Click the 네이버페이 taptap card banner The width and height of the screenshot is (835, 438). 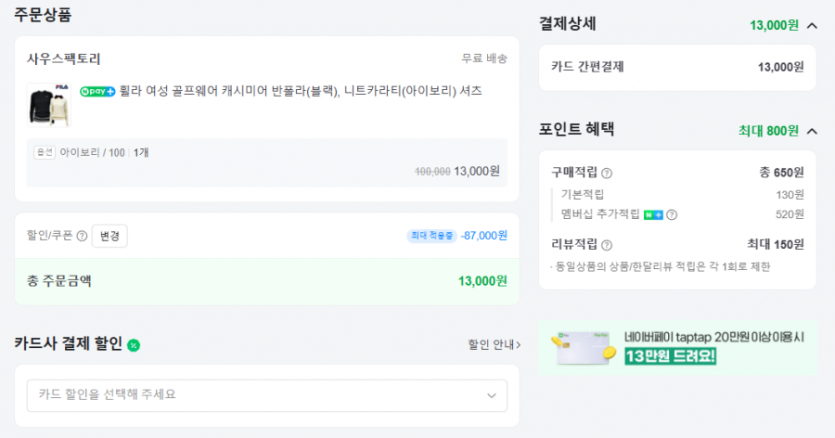[676, 347]
